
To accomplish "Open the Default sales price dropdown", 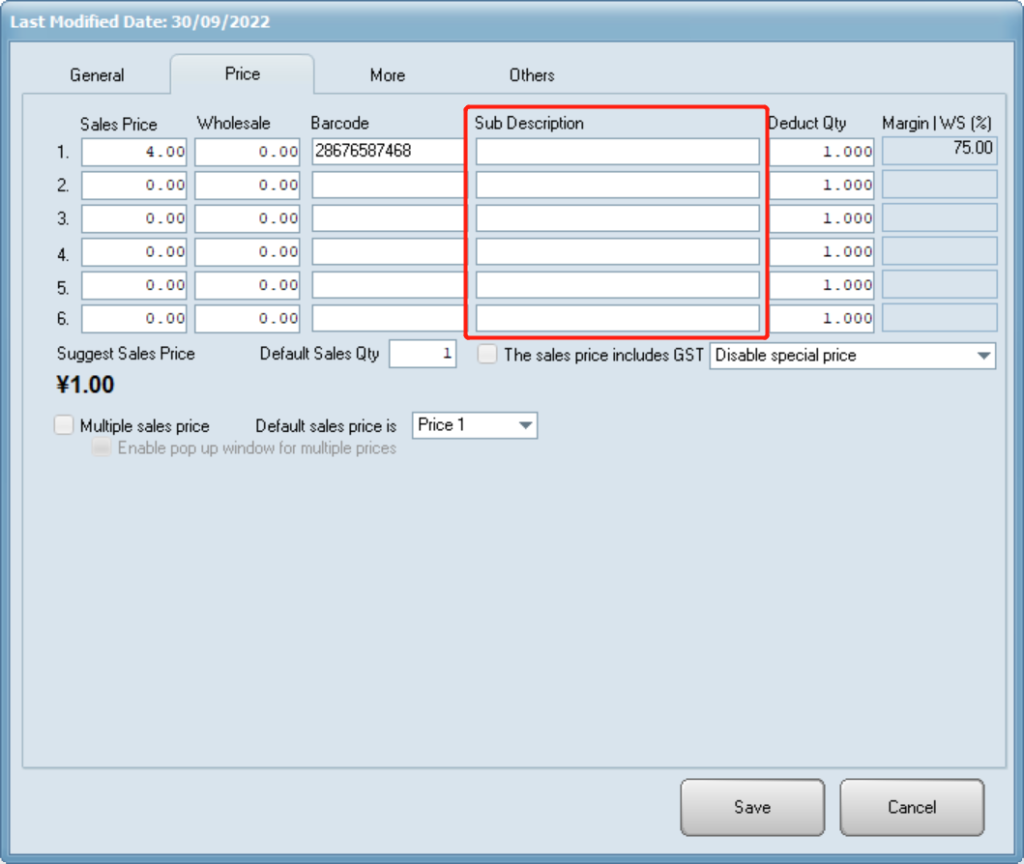I will [525, 426].
